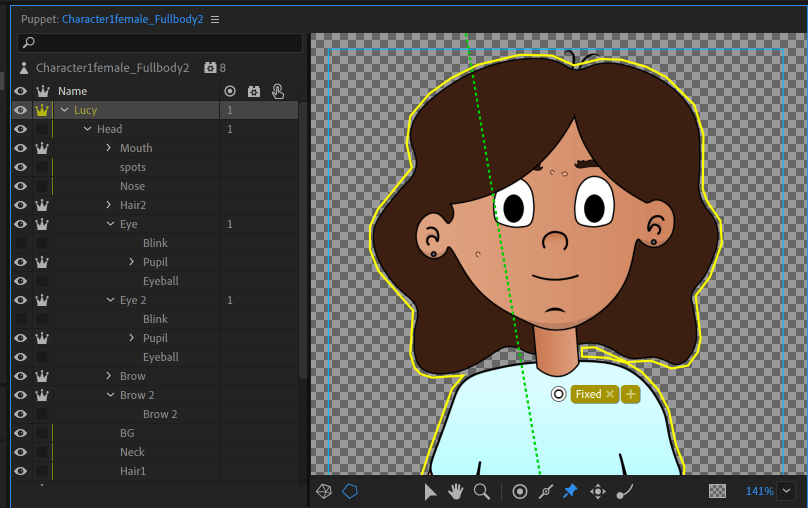Click layer panel vertical scrollbar
Image resolution: width=808 pixels, height=508 pixels.
pos(303,240)
